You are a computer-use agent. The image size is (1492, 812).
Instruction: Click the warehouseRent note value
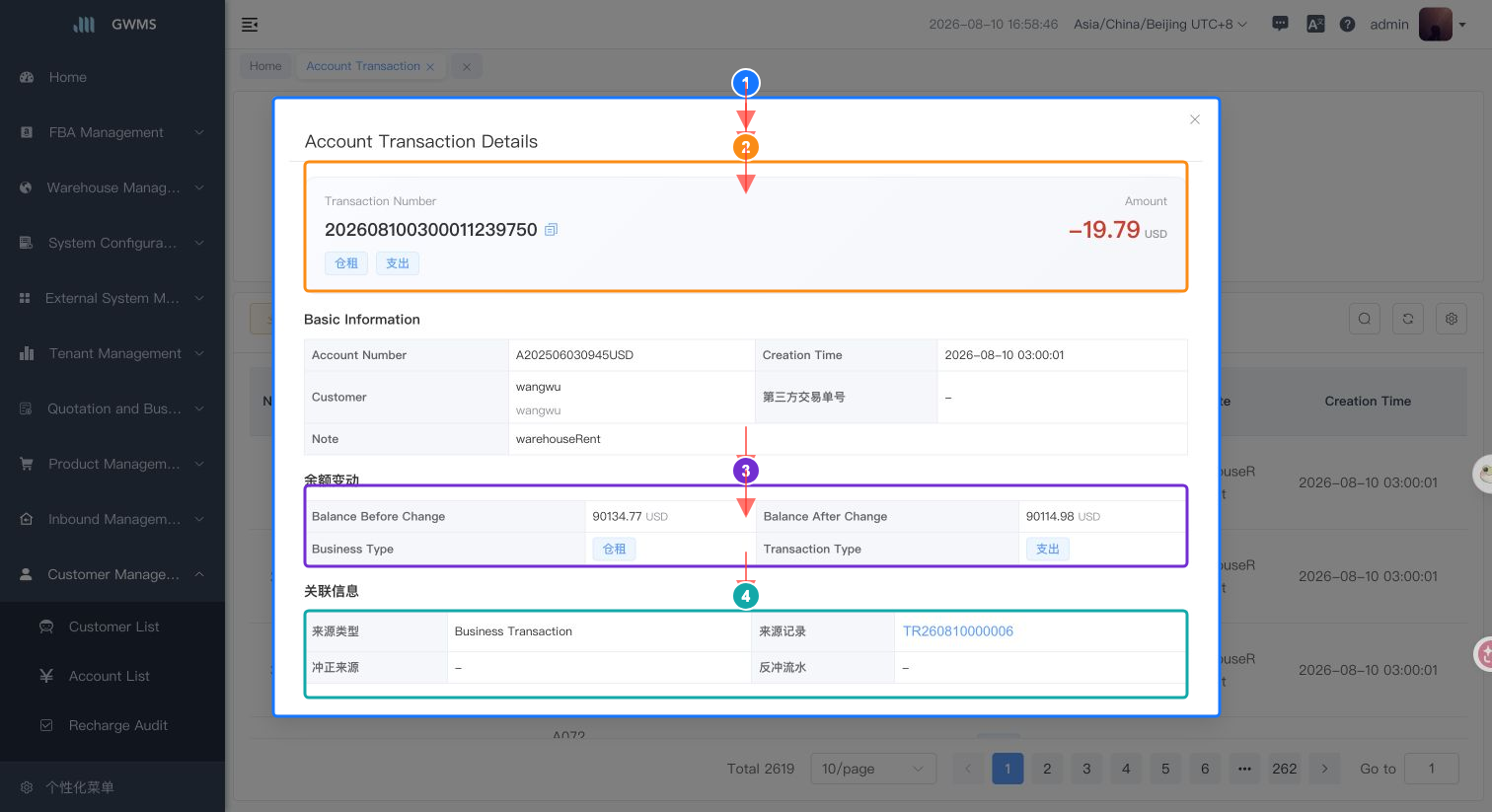pyautogui.click(x=559, y=439)
